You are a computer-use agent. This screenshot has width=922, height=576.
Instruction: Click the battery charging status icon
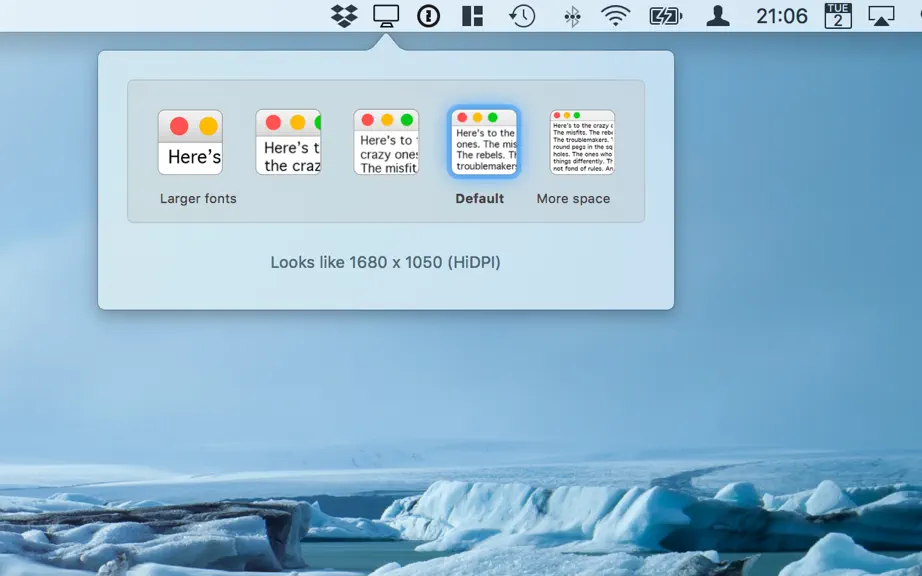(x=666, y=16)
